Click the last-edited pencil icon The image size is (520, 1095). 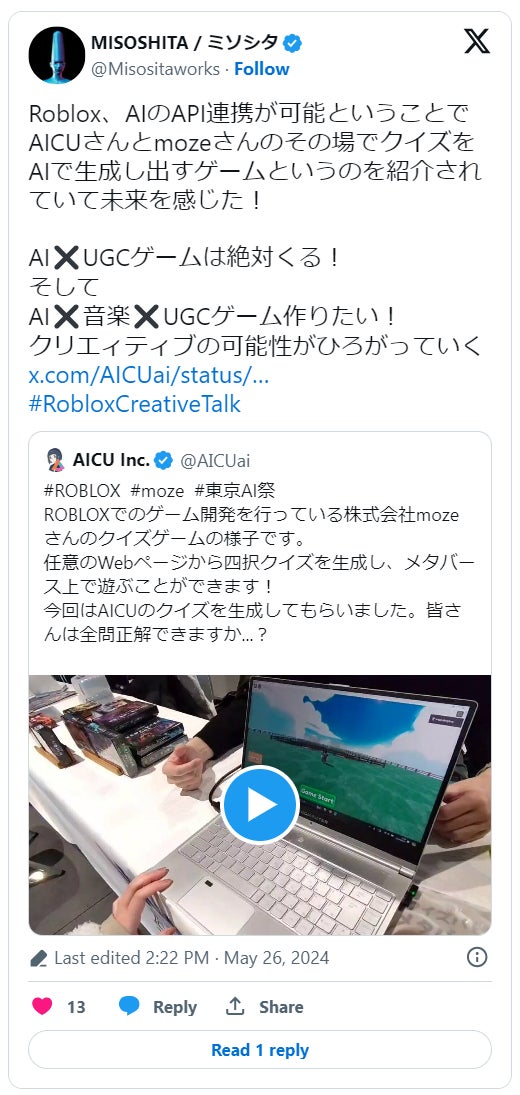pyautogui.click(x=39, y=958)
